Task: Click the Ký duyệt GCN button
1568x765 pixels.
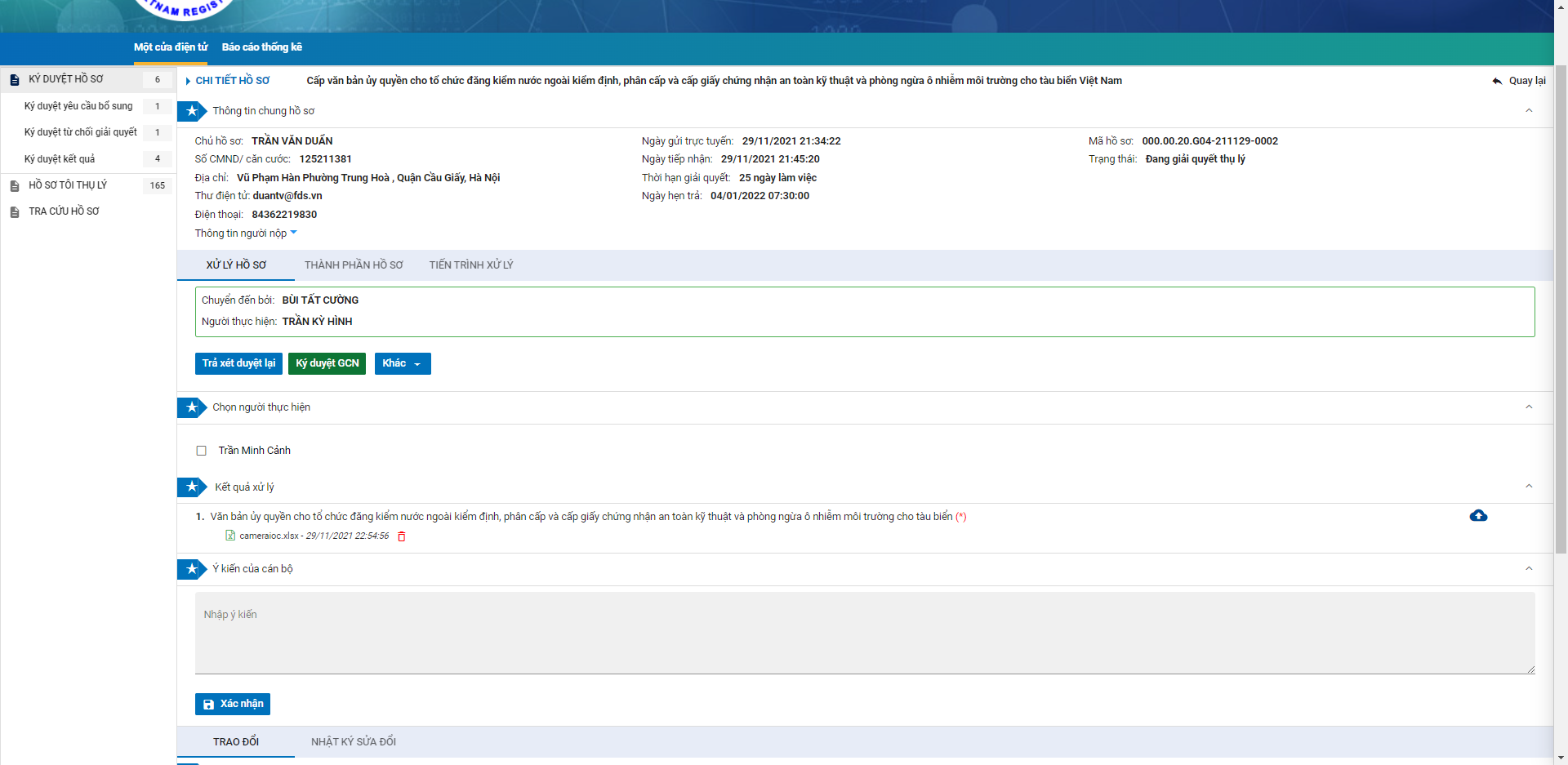Action: coord(327,363)
